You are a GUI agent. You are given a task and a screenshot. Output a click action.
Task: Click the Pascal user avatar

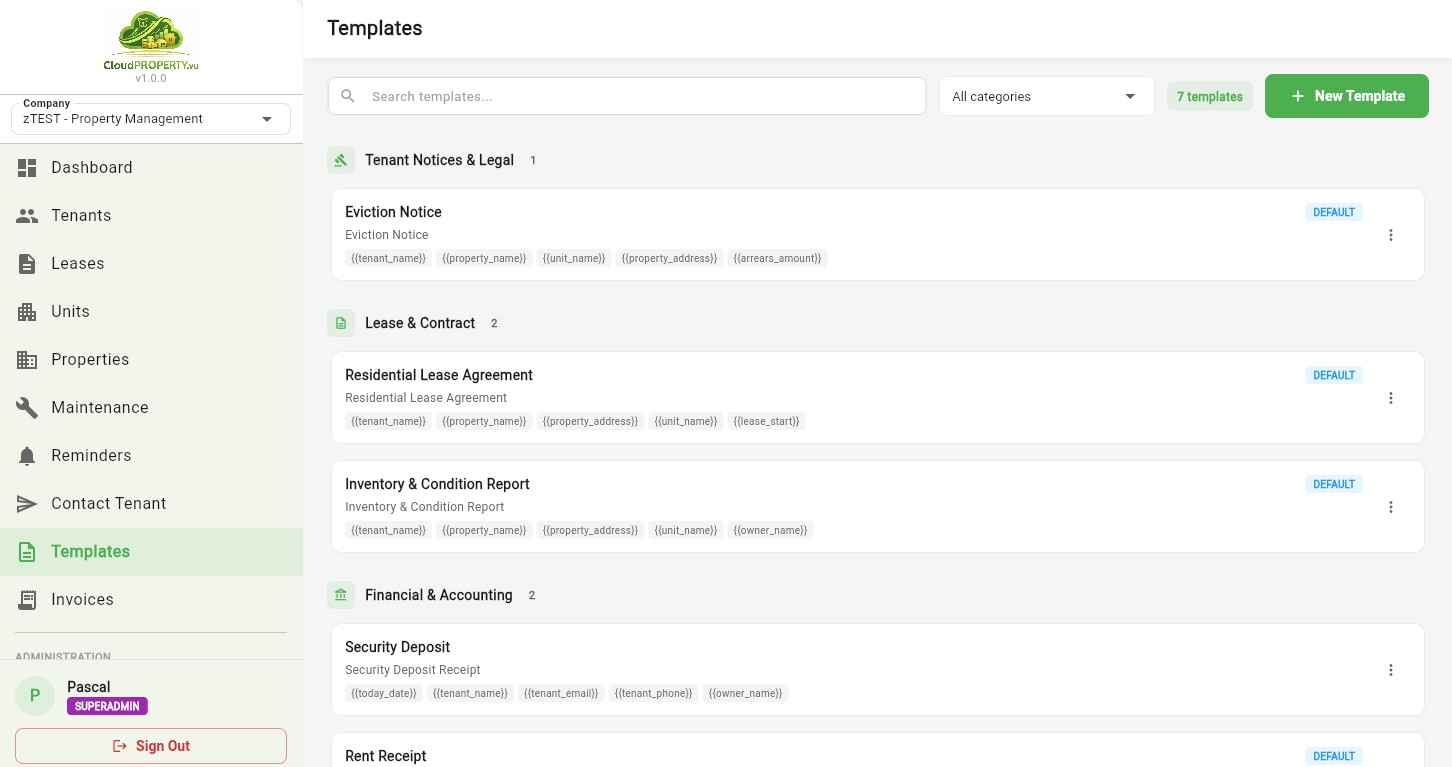35,696
